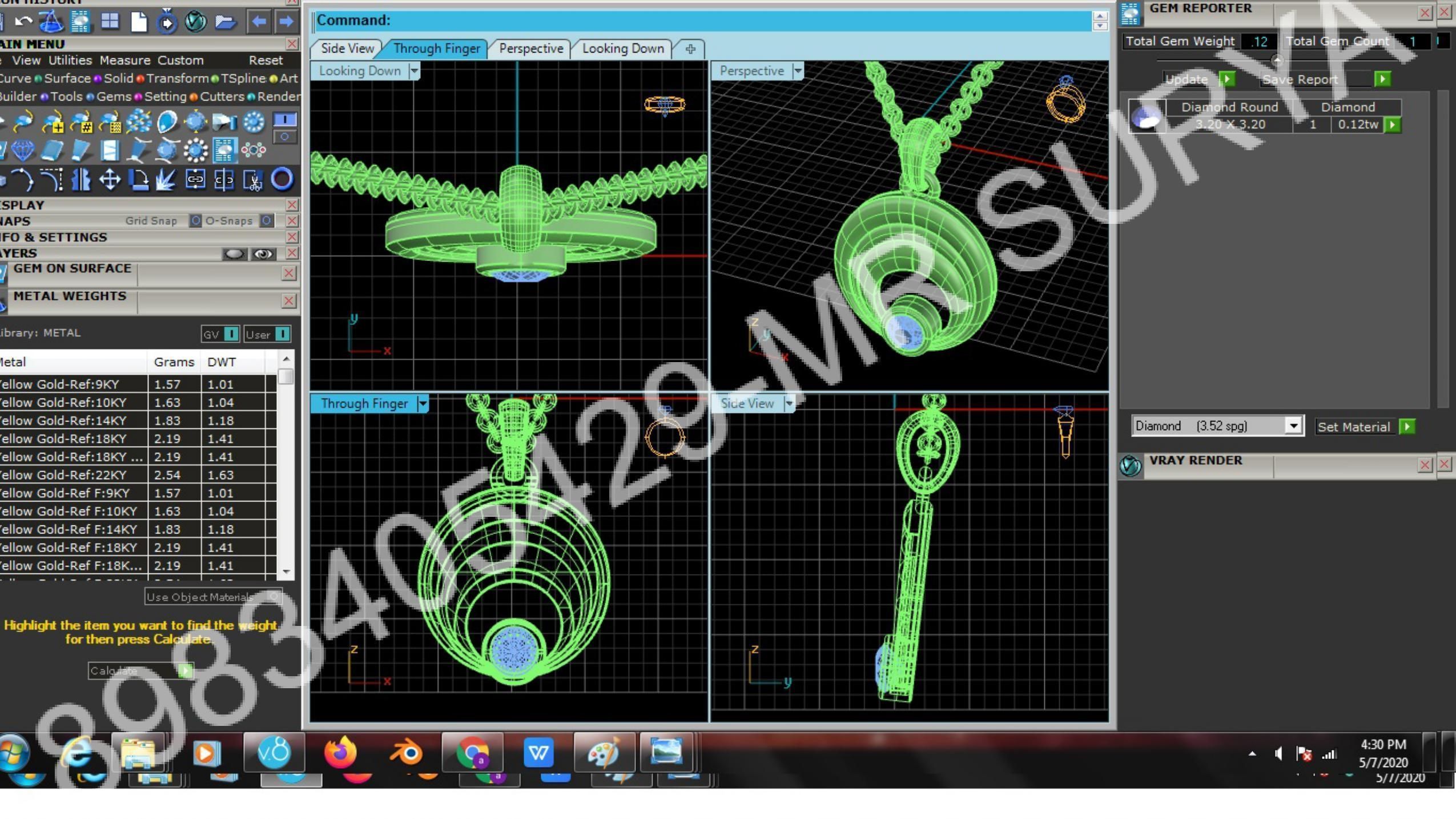Open the Perspective viewport dropdown arrow
Screen dimensions: 1456x819
pos(798,71)
